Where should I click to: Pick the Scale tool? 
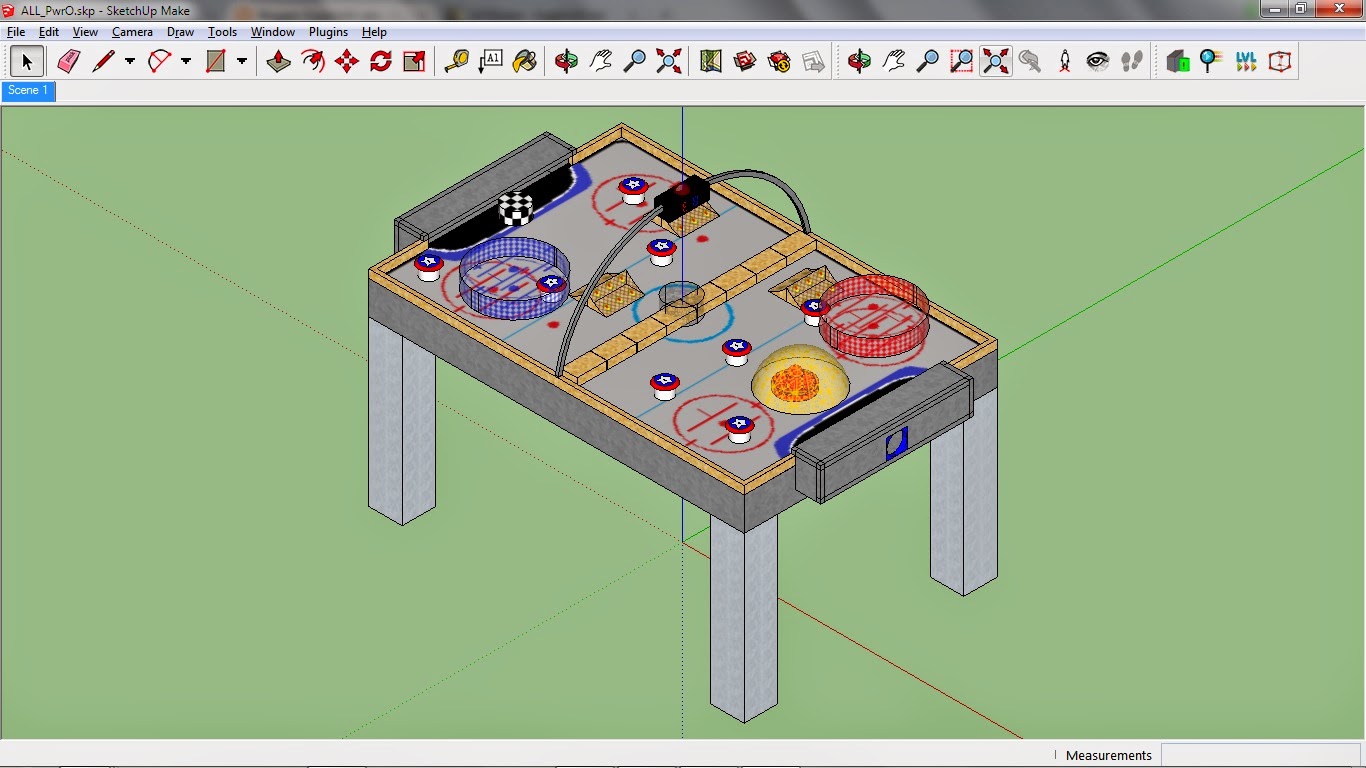415,62
